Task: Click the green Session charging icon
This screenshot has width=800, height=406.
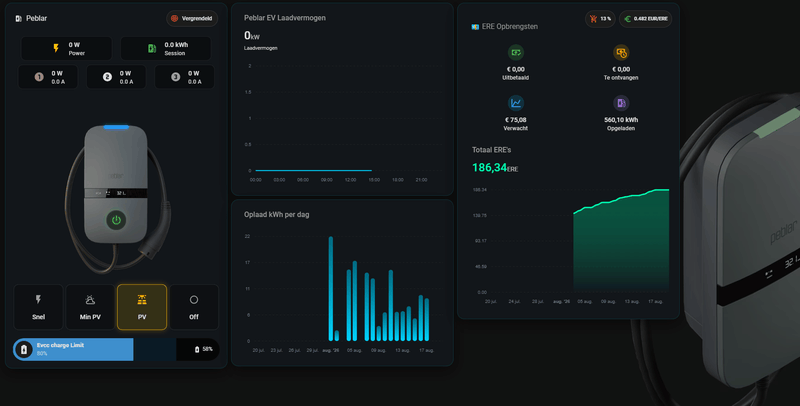Action: tap(152, 48)
